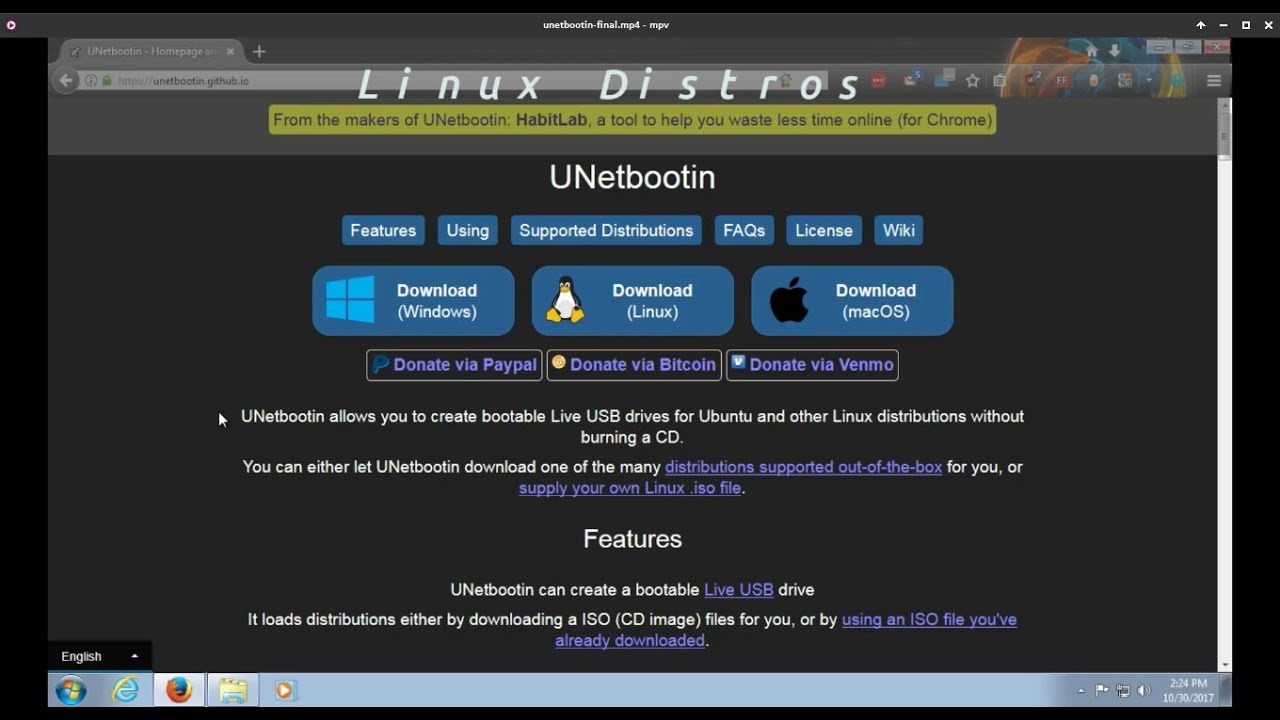Select the UNetbootin Homepage tab
Image resolution: width=1280 pixels, height=720 pixels.
pos(153,51)
